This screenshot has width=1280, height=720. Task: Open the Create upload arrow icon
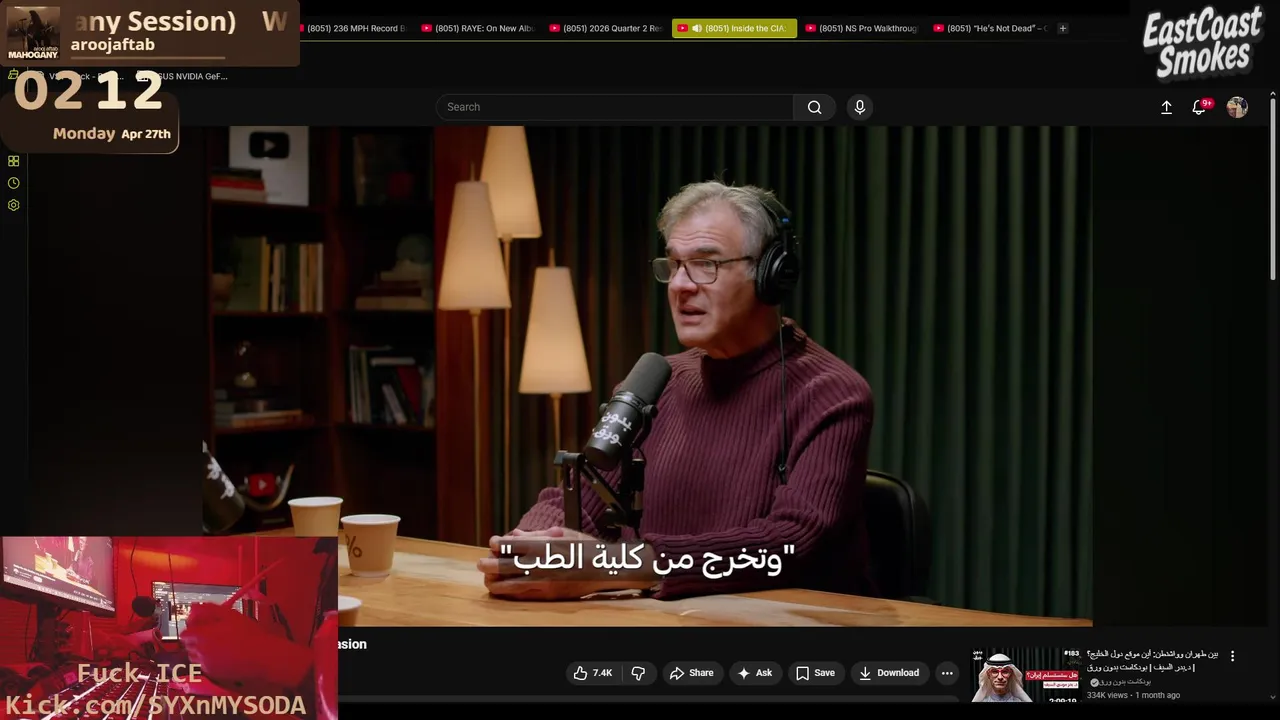pos(1166,107)
